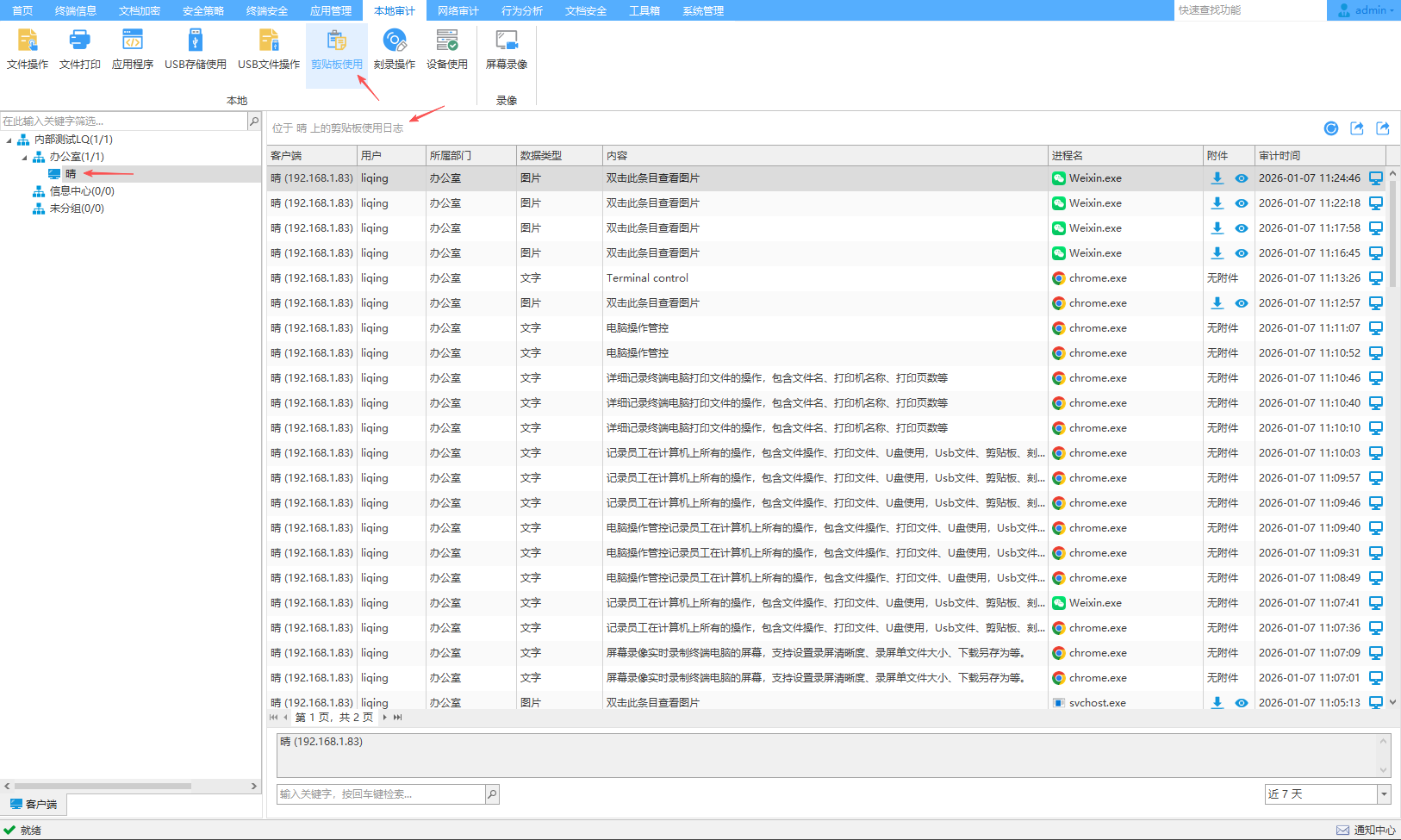This screenshot has width=1401, height=840.
Task: Toggle eye preview for 11:16:45 record
Action: [x=1241, y=253]
